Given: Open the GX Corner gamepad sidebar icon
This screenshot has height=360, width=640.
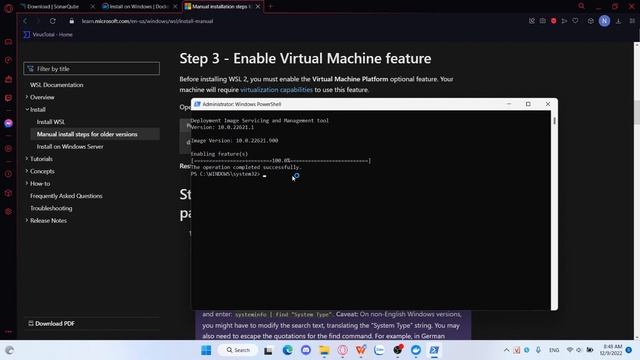Looking at the screenshot, I should 8,42.
